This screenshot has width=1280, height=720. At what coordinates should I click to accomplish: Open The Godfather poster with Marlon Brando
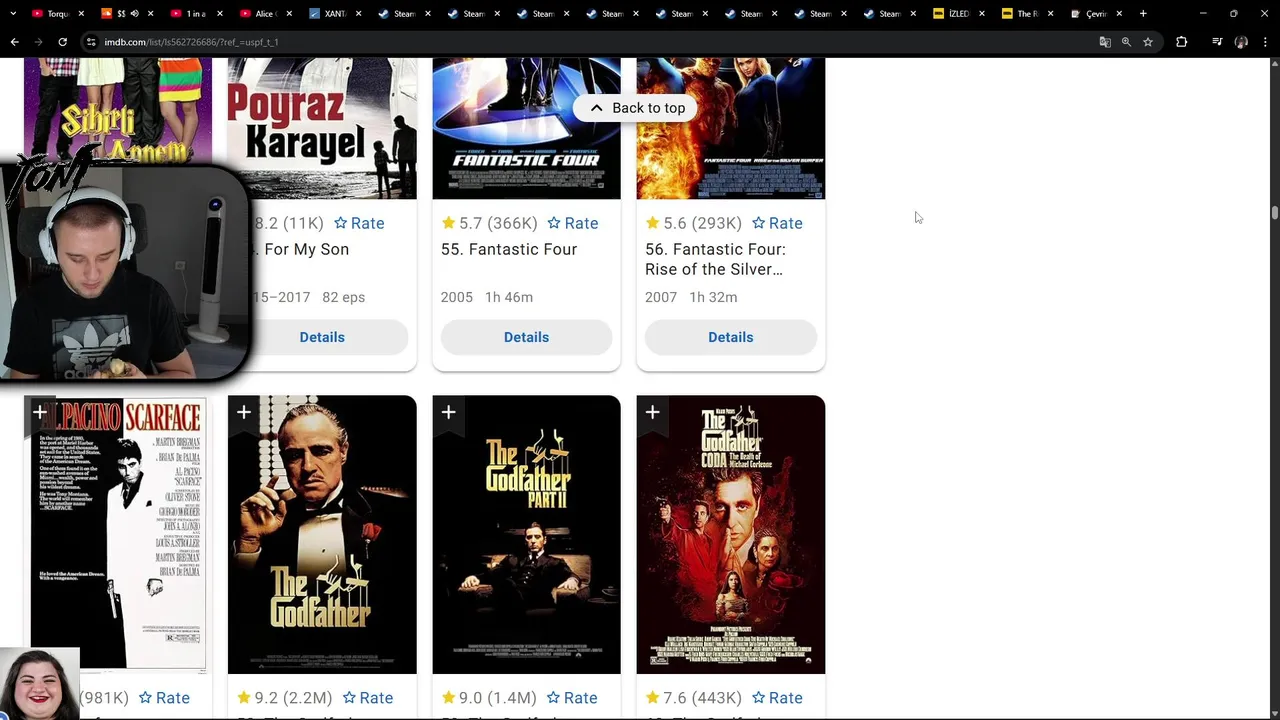pos(322,534)
